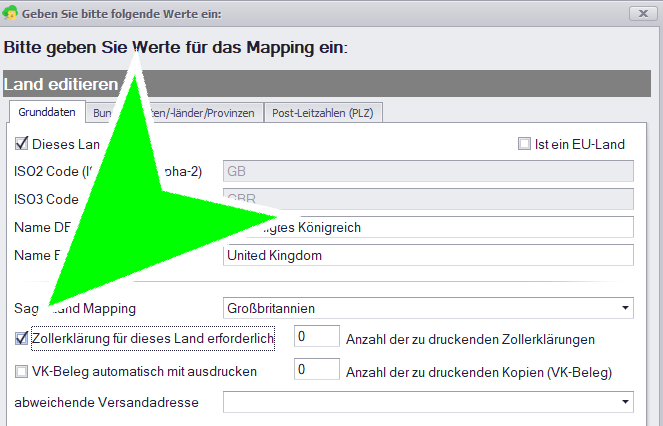Toggle the 'Dieses Land' checkbox
The width and height of the screenshot is (663, 426).
pos(21,144)
